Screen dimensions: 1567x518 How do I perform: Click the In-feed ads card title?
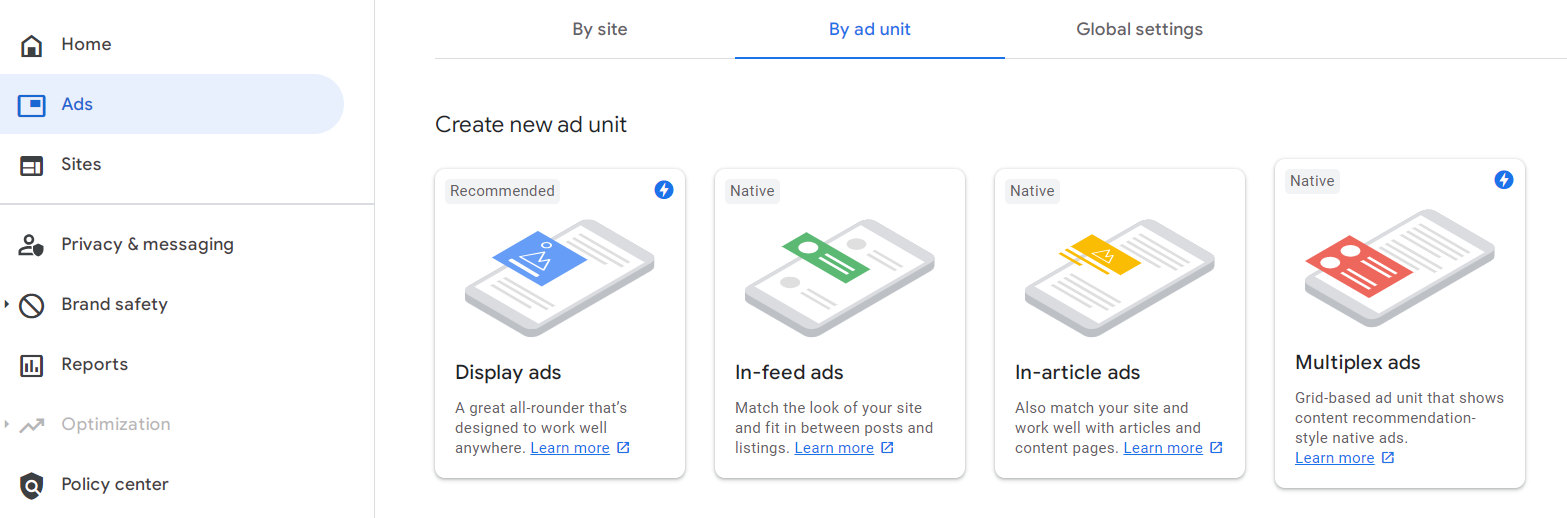point(789,373)
